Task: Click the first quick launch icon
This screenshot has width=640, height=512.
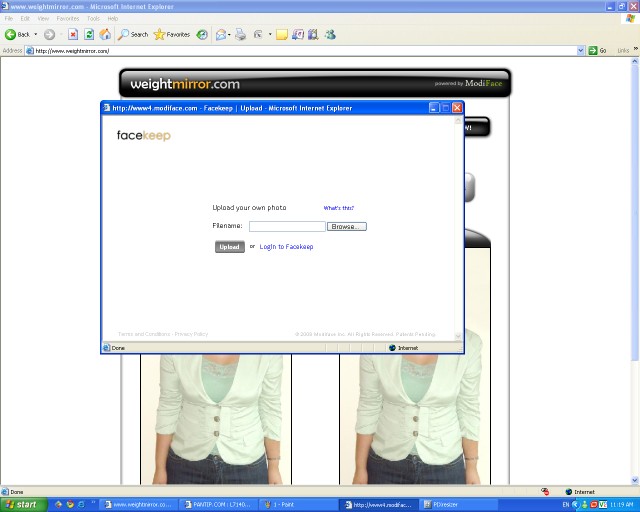Action: point(59,505)
